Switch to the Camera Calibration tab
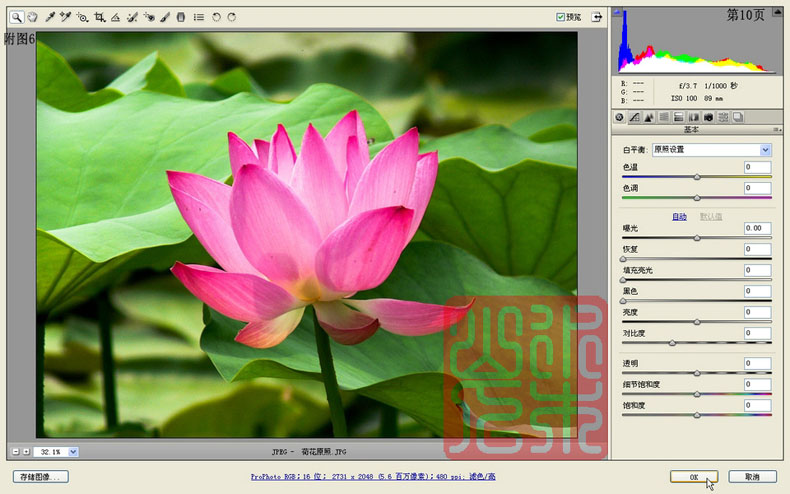 (708, 117)
